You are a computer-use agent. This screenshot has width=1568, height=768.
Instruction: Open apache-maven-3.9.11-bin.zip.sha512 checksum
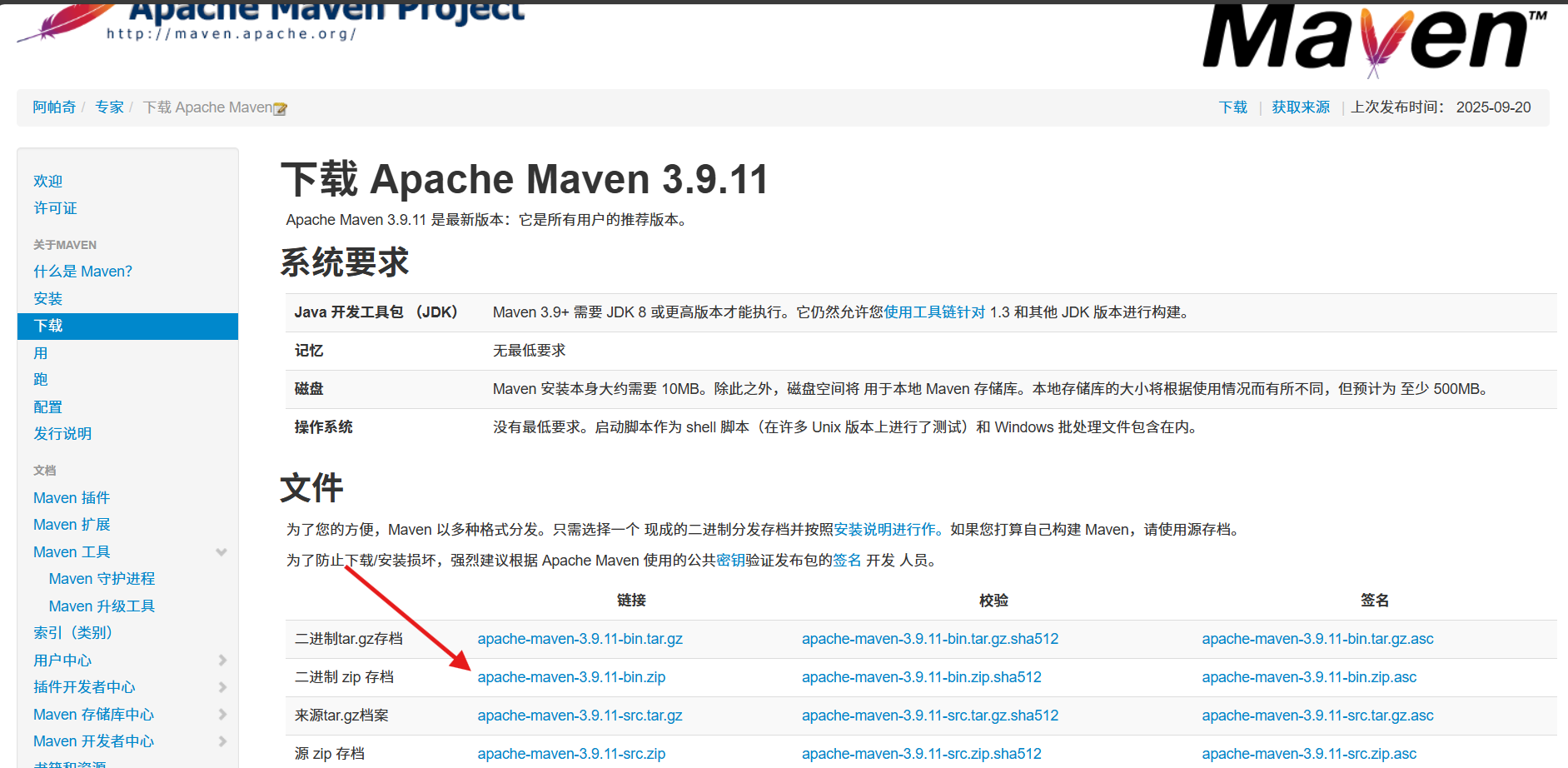922,677
